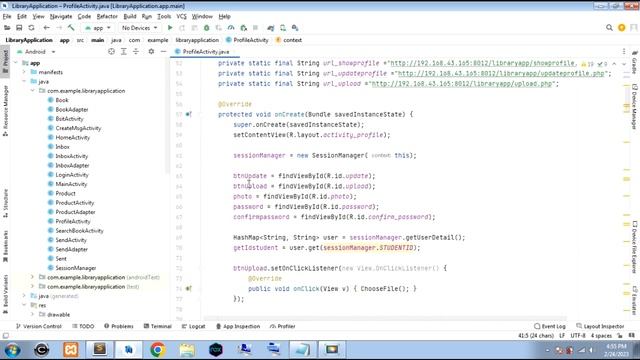
Task: Click Select Opened File target icon
Action: [111, 51]
